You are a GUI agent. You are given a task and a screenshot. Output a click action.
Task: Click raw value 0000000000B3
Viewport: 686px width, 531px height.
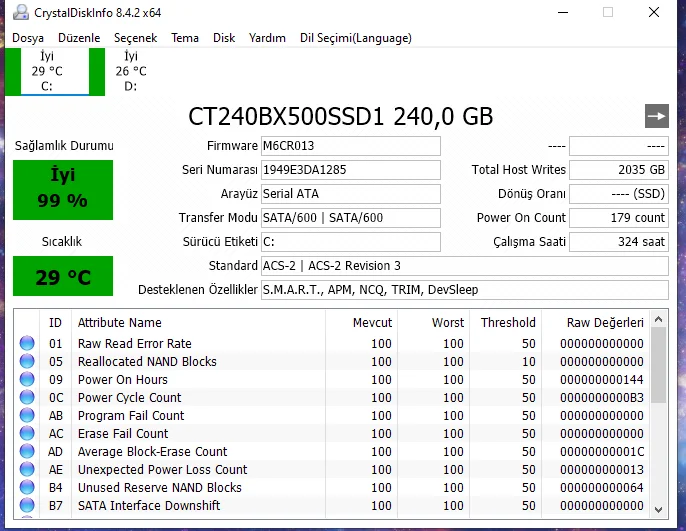pos(602,398)
